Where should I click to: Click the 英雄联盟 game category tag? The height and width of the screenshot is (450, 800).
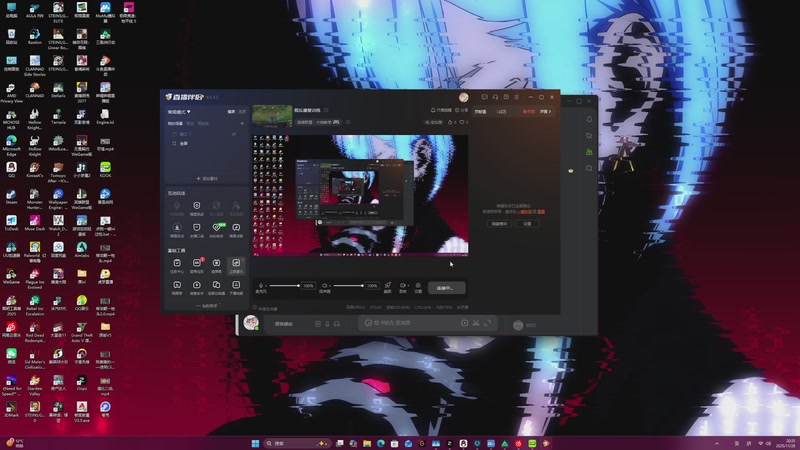tap(317, 122)
